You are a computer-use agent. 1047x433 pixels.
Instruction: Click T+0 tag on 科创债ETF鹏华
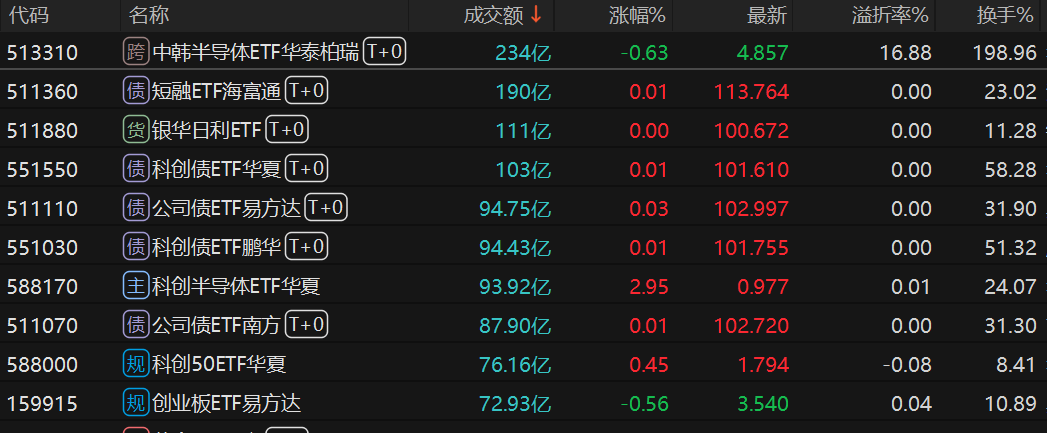click(306, 247)
